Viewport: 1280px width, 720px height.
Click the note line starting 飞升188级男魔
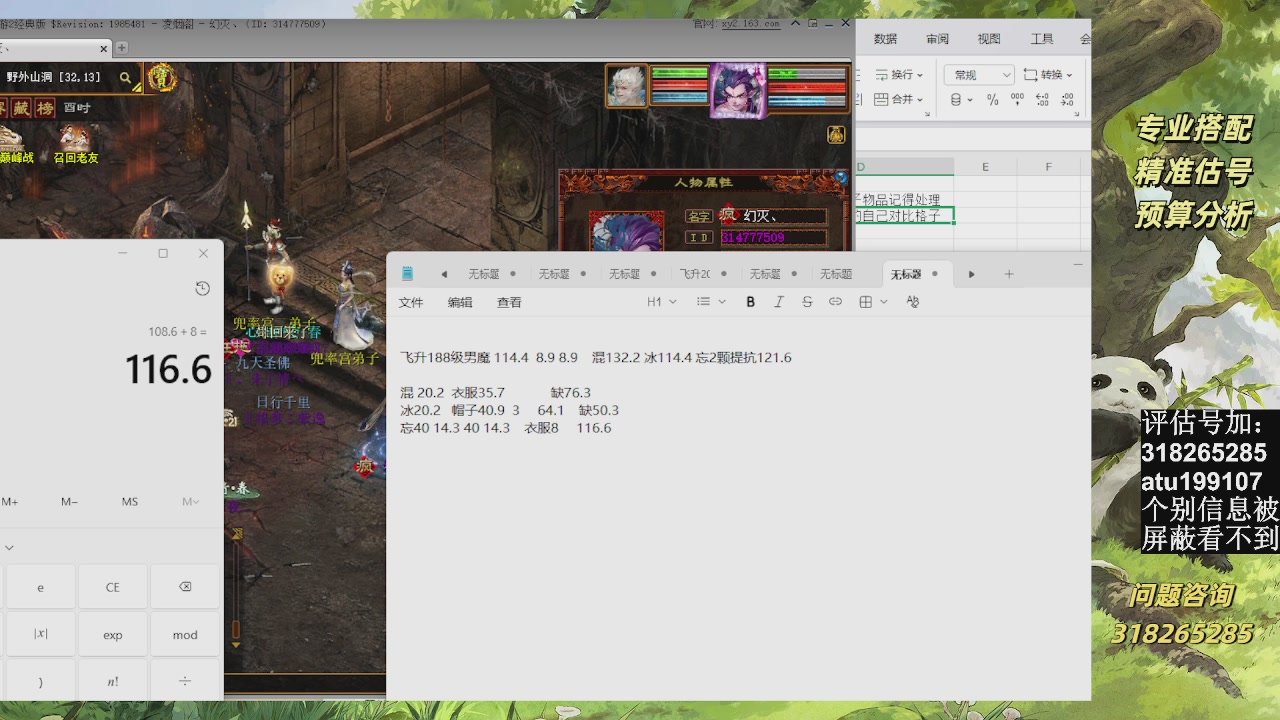click(596, 358)
